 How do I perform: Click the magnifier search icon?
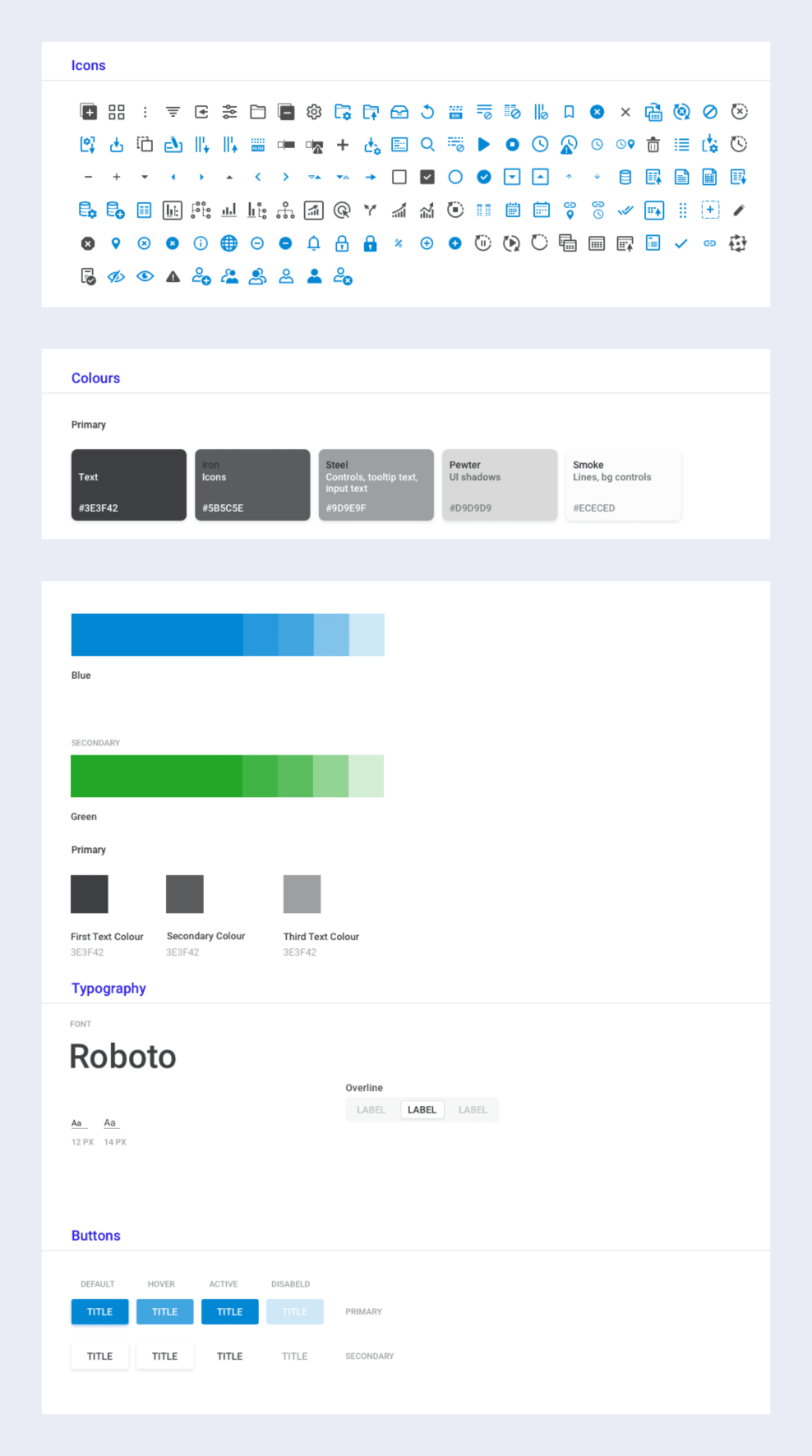pyautogui.click(x=427, y=145)
